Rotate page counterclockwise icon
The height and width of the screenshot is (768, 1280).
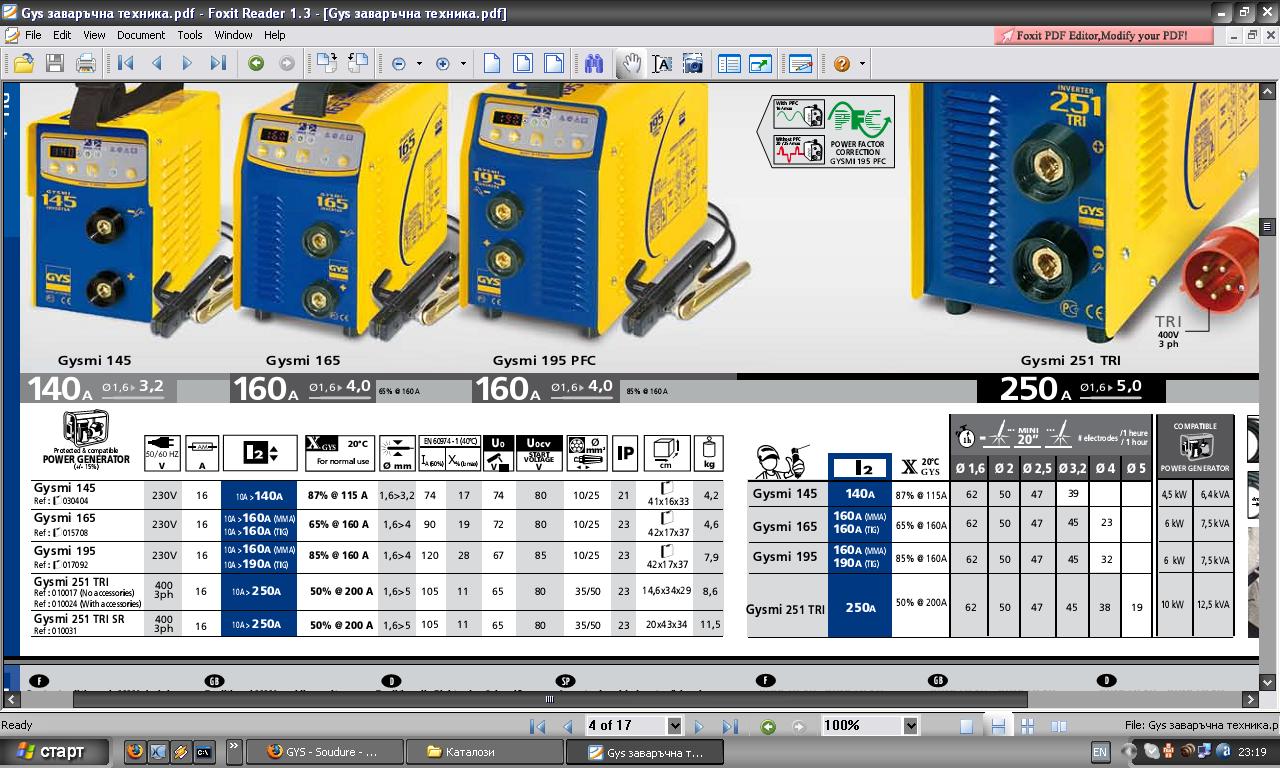358,64
